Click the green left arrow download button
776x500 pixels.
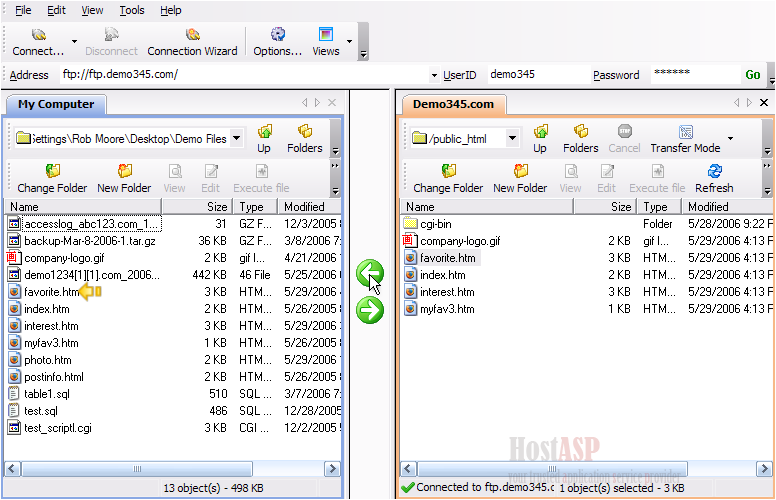[x=370, y=273]
